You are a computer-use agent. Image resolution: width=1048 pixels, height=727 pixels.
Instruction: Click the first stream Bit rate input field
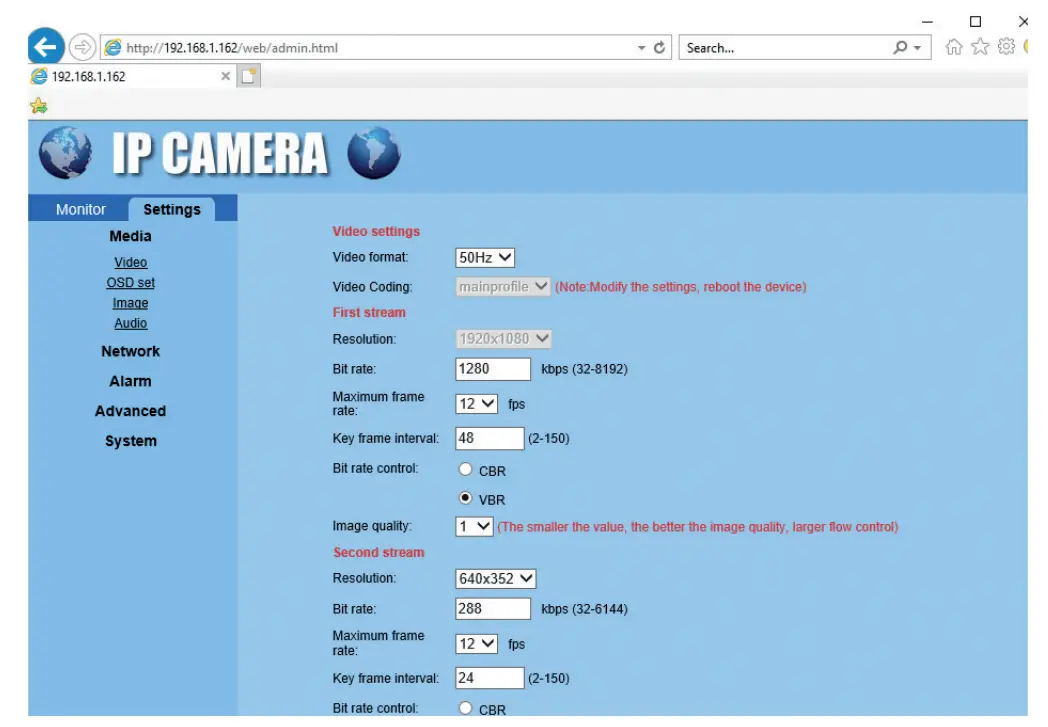(x=493, y=369)
